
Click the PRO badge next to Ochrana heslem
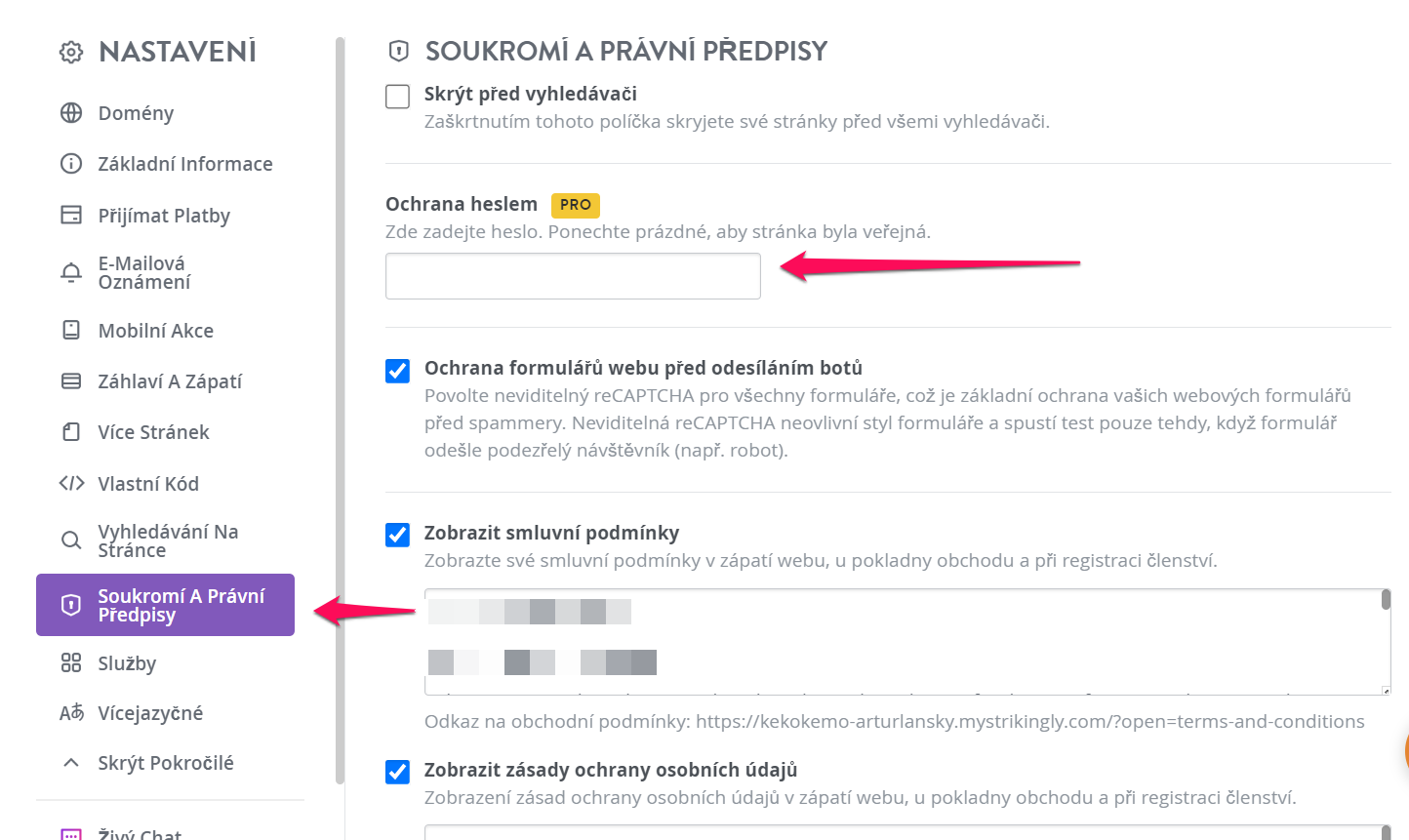coord(576,205)
